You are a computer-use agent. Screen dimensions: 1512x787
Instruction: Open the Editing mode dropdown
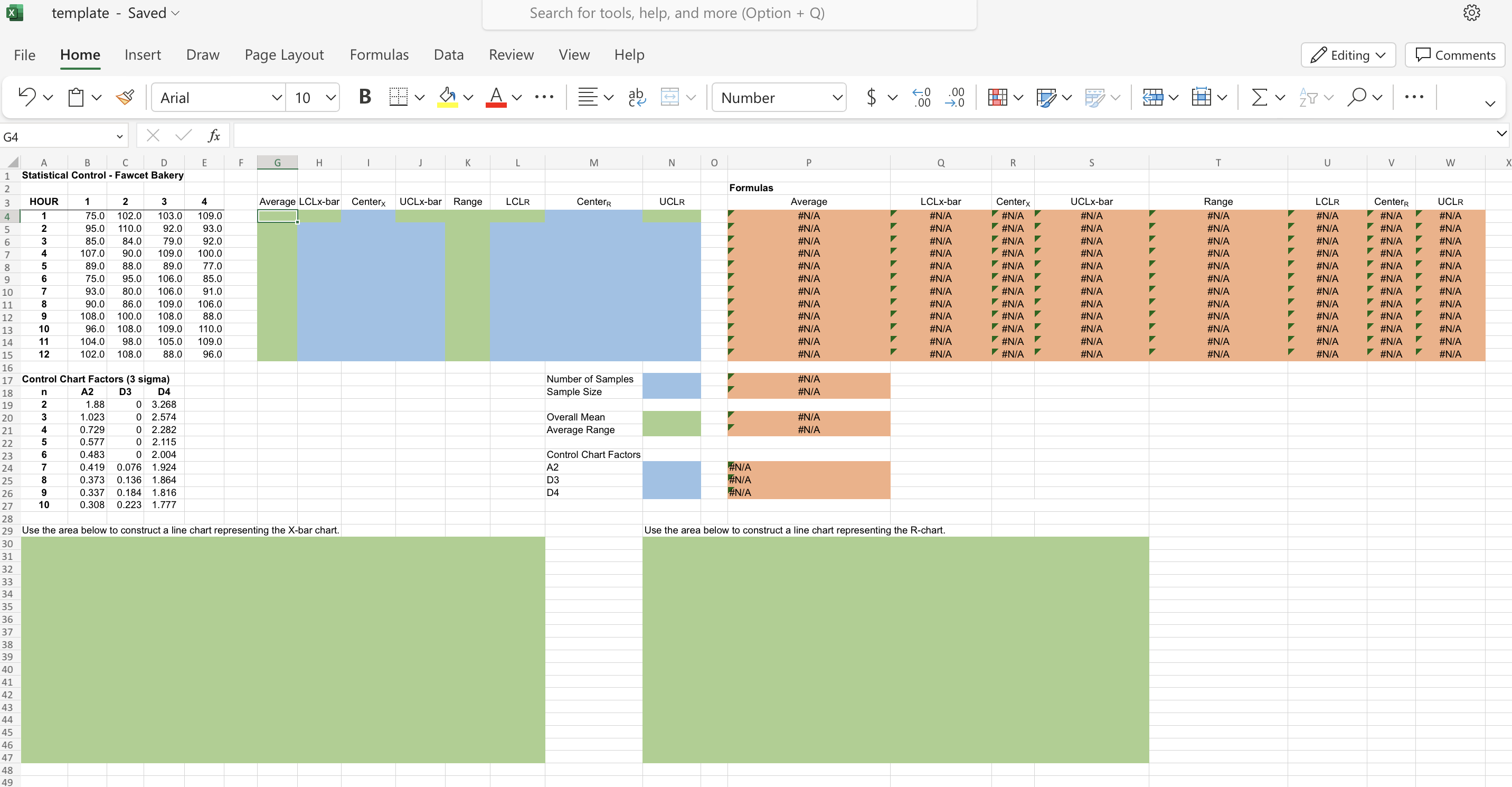(x=1348, y=55)
